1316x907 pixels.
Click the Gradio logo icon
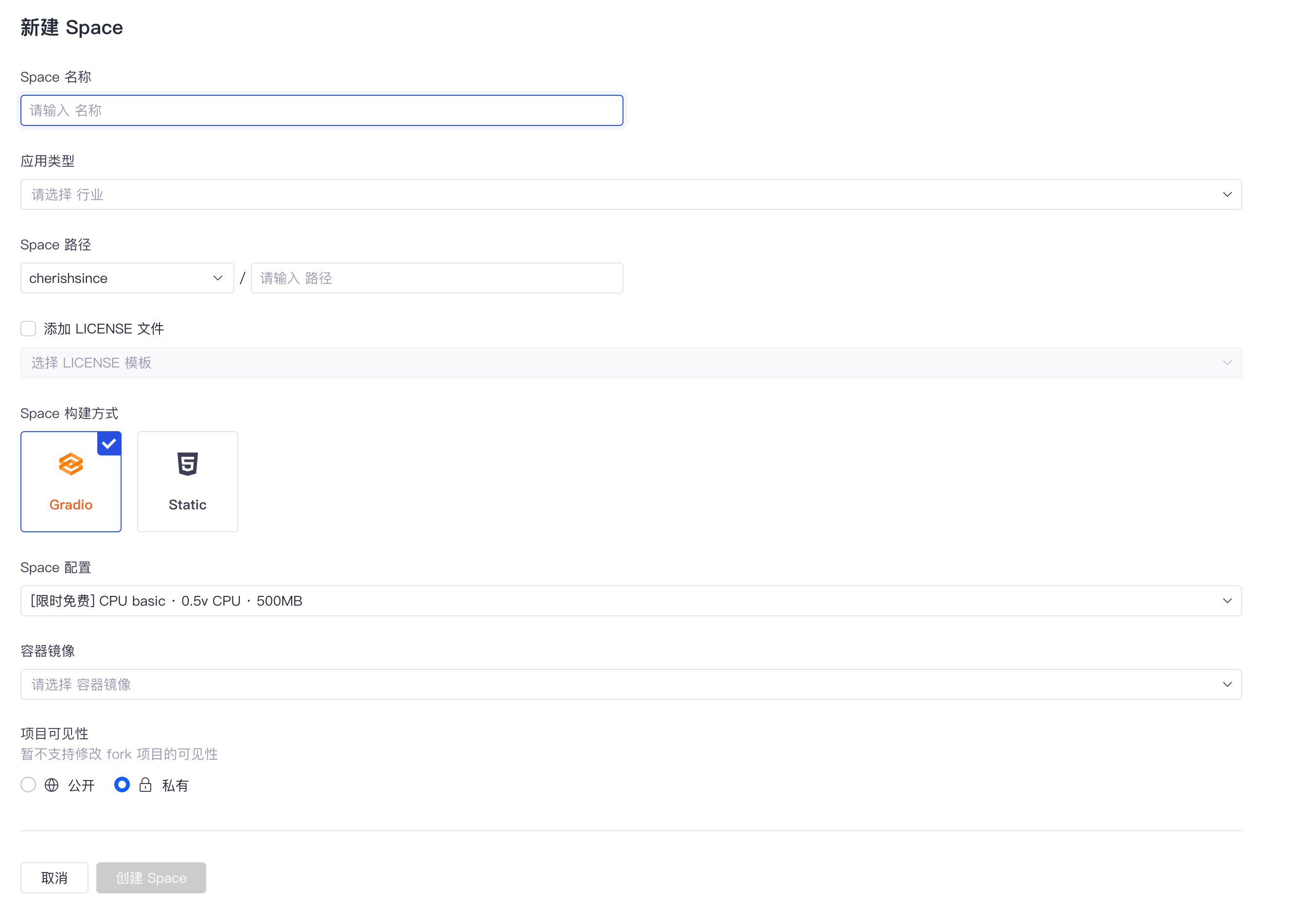click(x=71, y=464)
